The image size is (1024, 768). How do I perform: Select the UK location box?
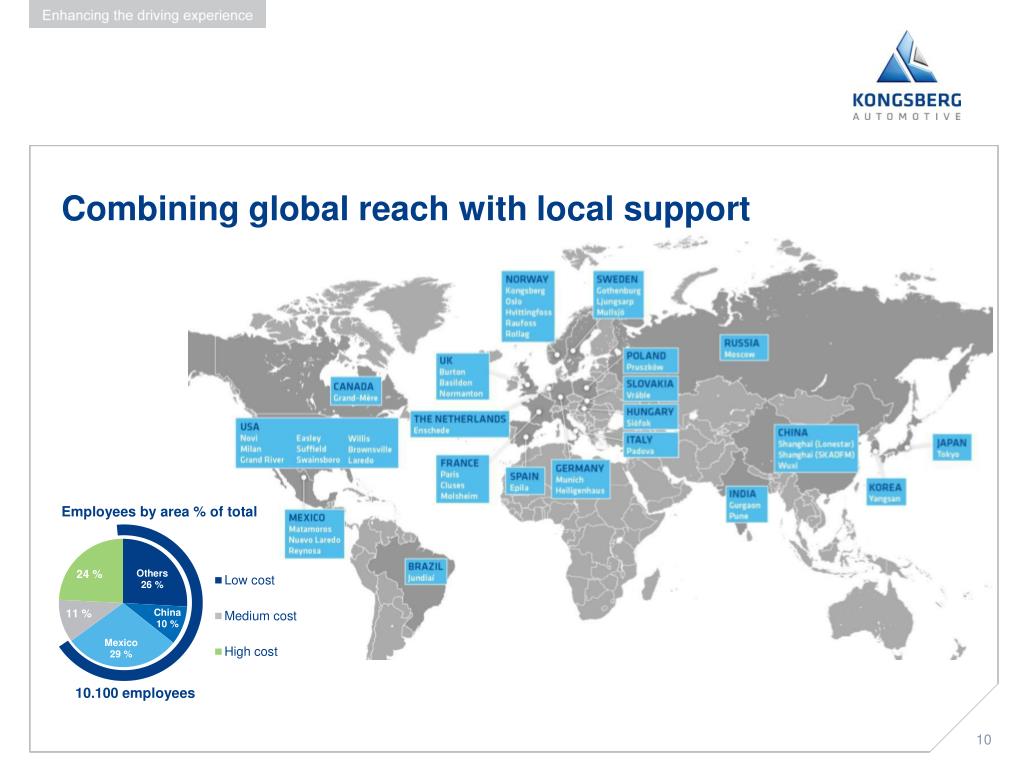(x=462, y=376)
